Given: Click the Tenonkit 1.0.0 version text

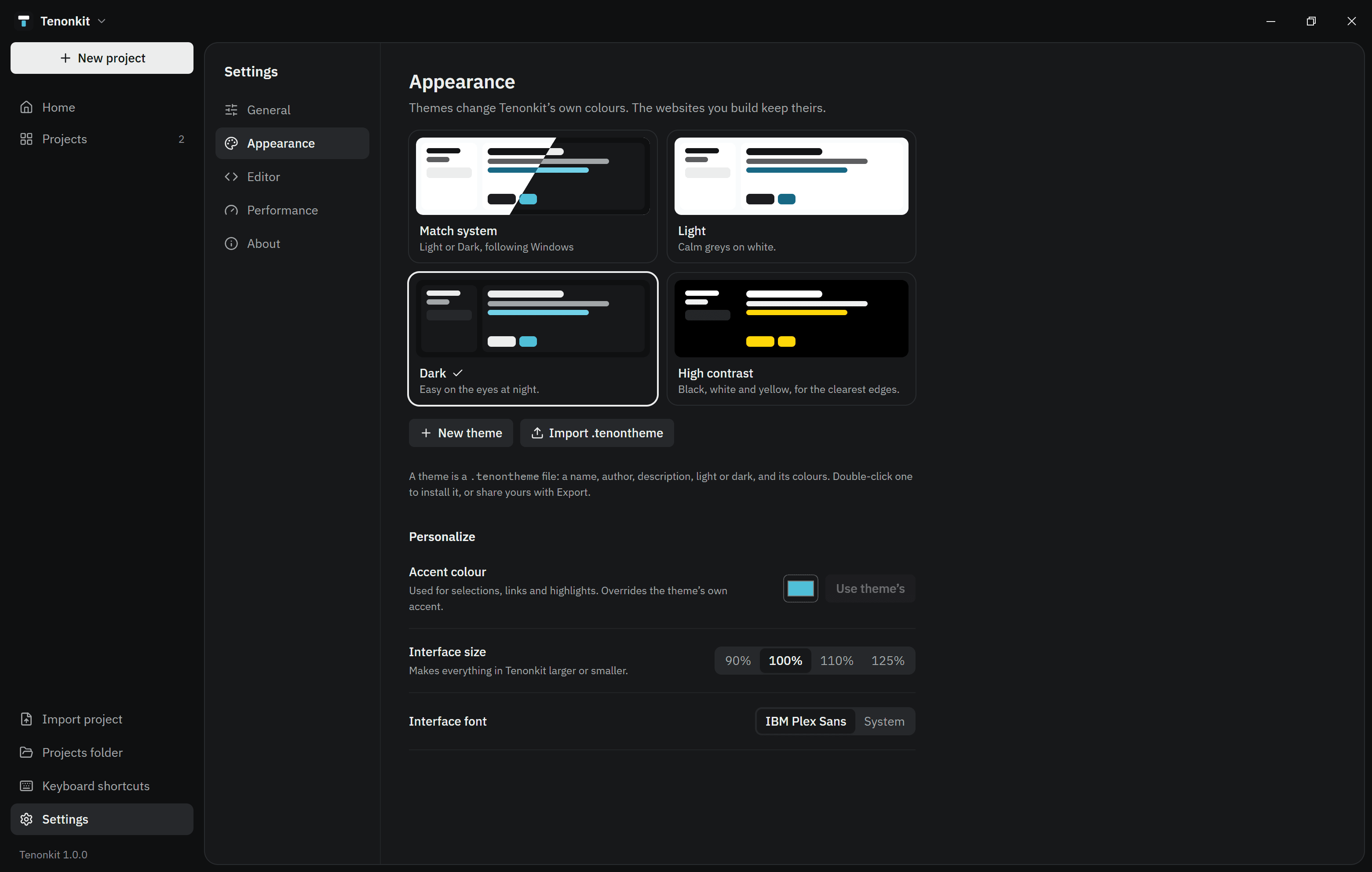Looking at the screenshot, I should coord(54,854).
